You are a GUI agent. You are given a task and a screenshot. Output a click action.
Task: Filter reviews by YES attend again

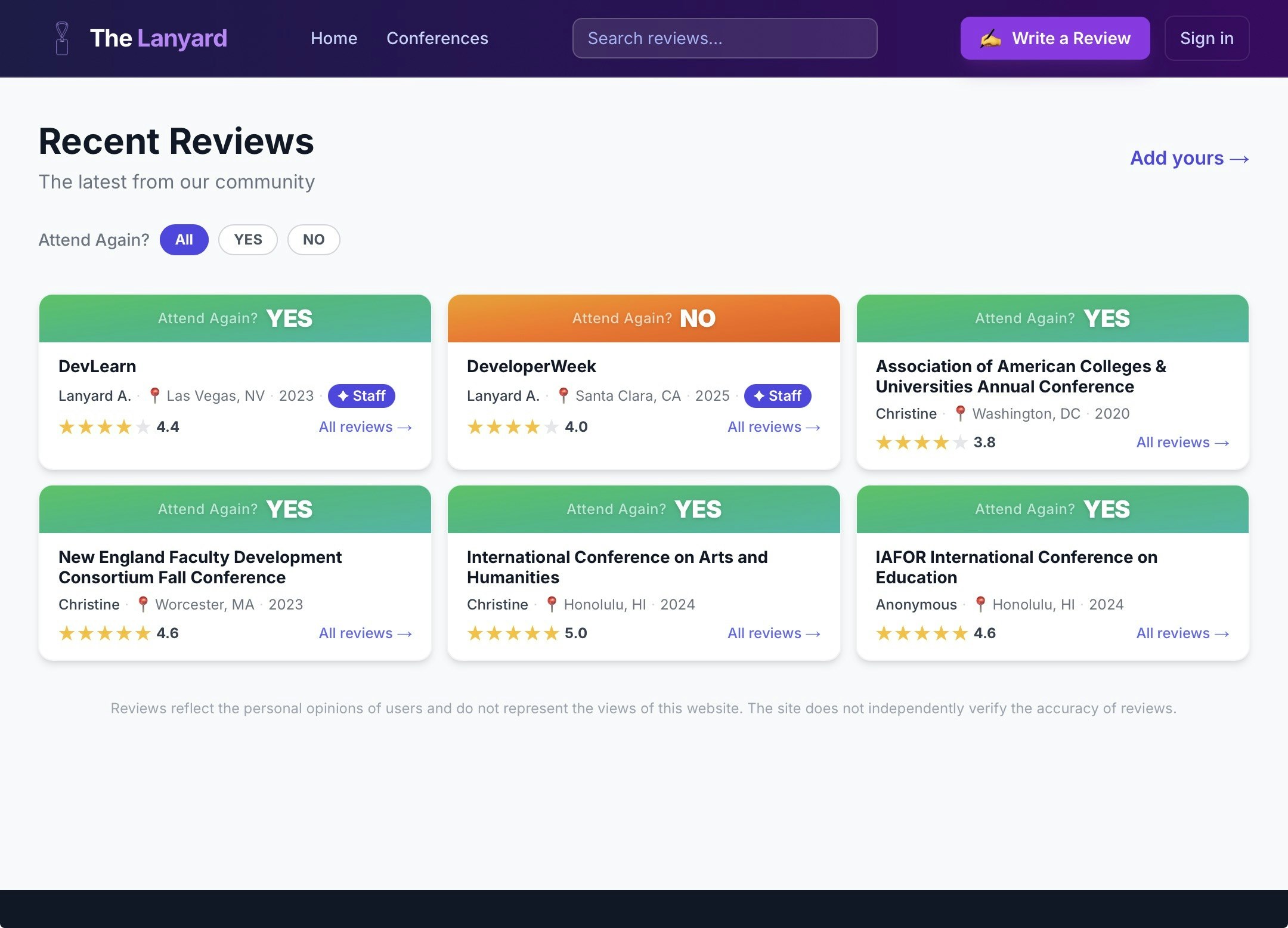[x=248, y=240]
